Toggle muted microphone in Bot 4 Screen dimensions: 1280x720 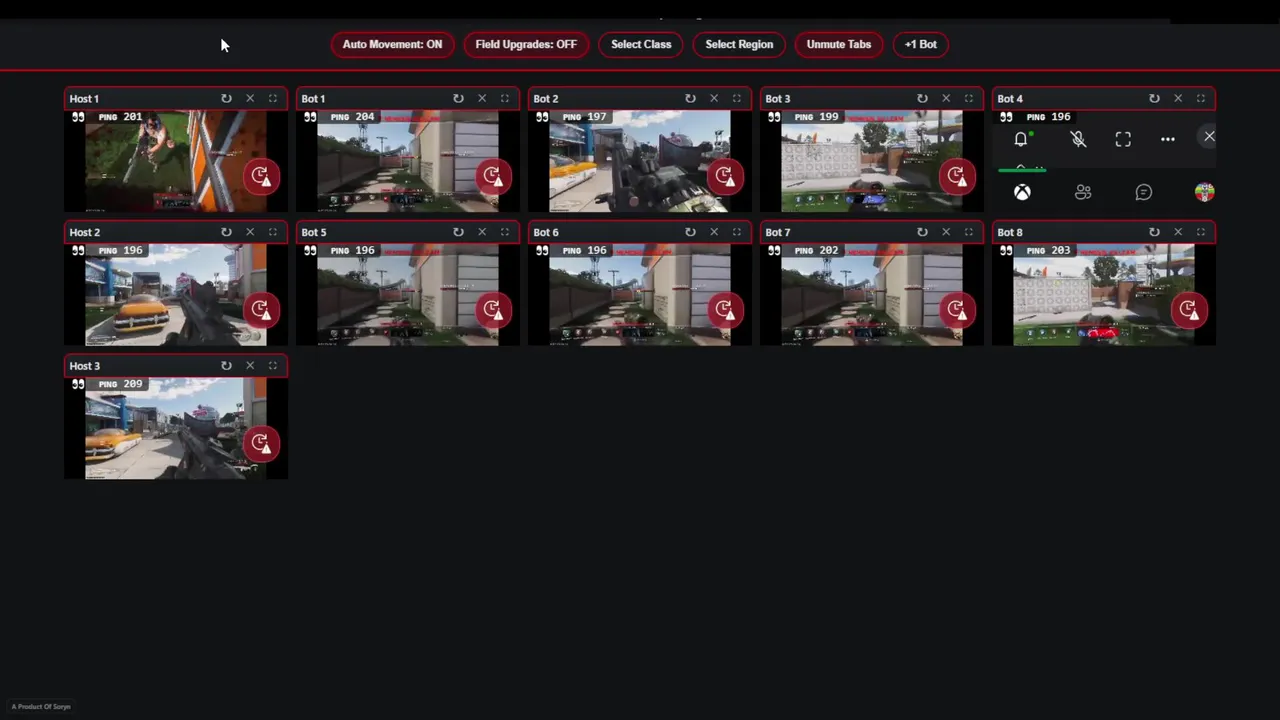coord(1078,139)
